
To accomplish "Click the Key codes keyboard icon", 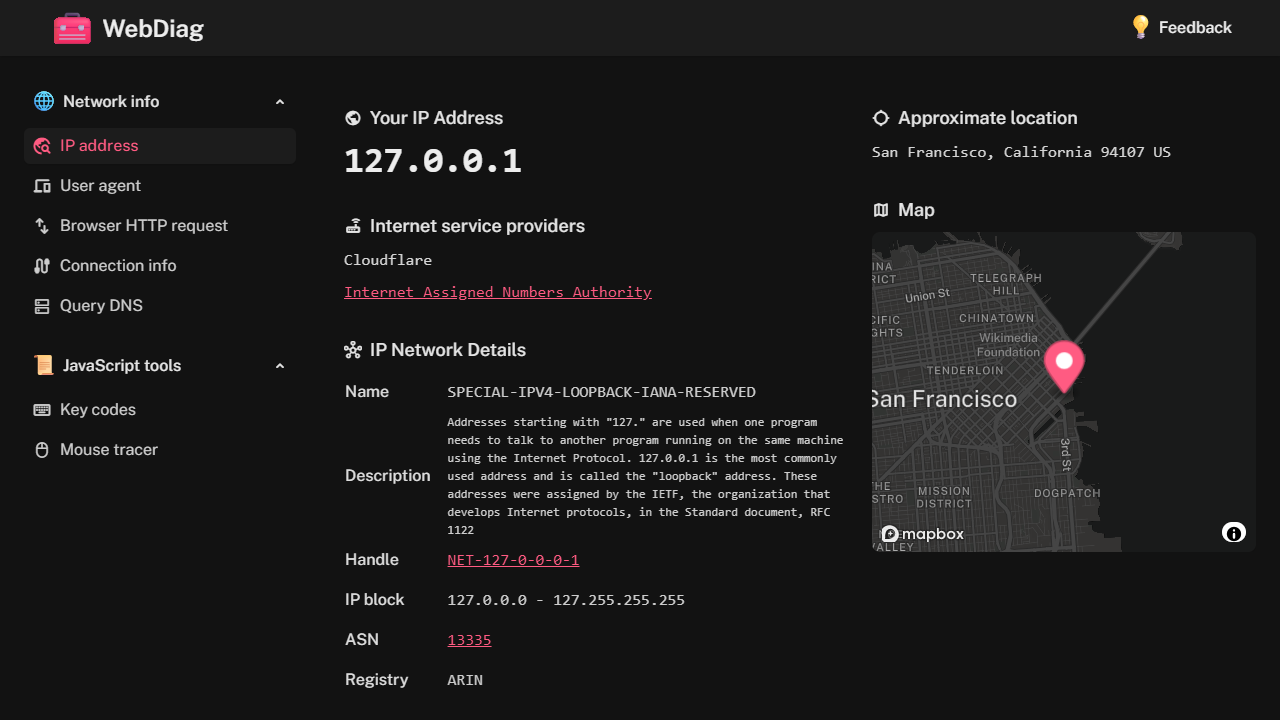I will click(x=42, y=410).
